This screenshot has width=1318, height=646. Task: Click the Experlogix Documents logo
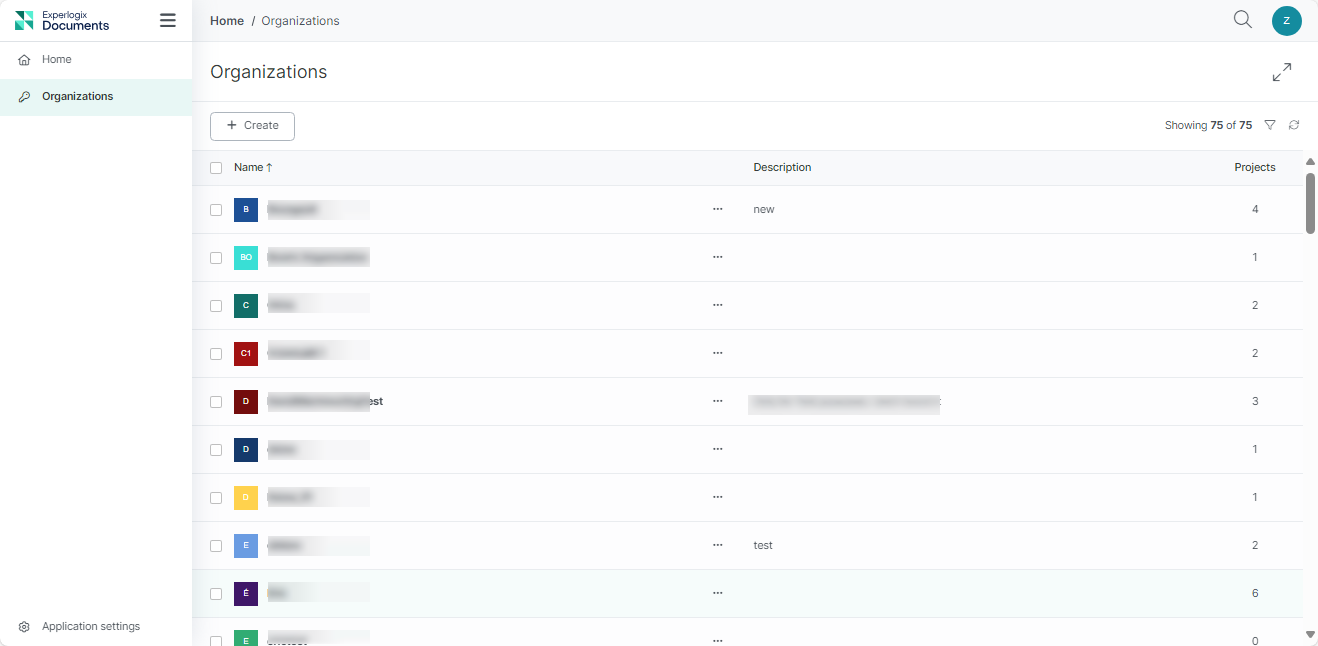click(x=62, y=20)
